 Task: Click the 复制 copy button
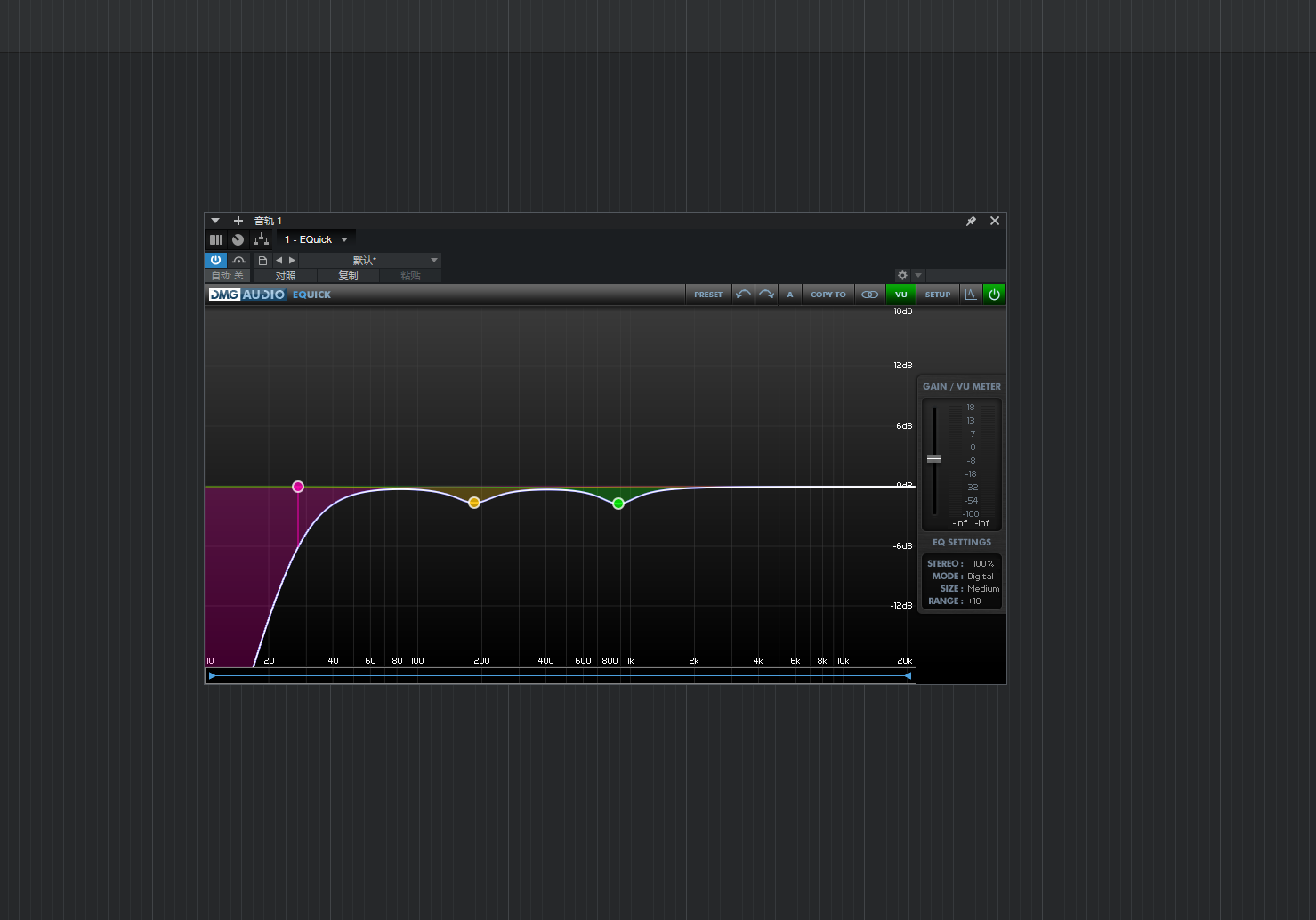pos(348,276)
